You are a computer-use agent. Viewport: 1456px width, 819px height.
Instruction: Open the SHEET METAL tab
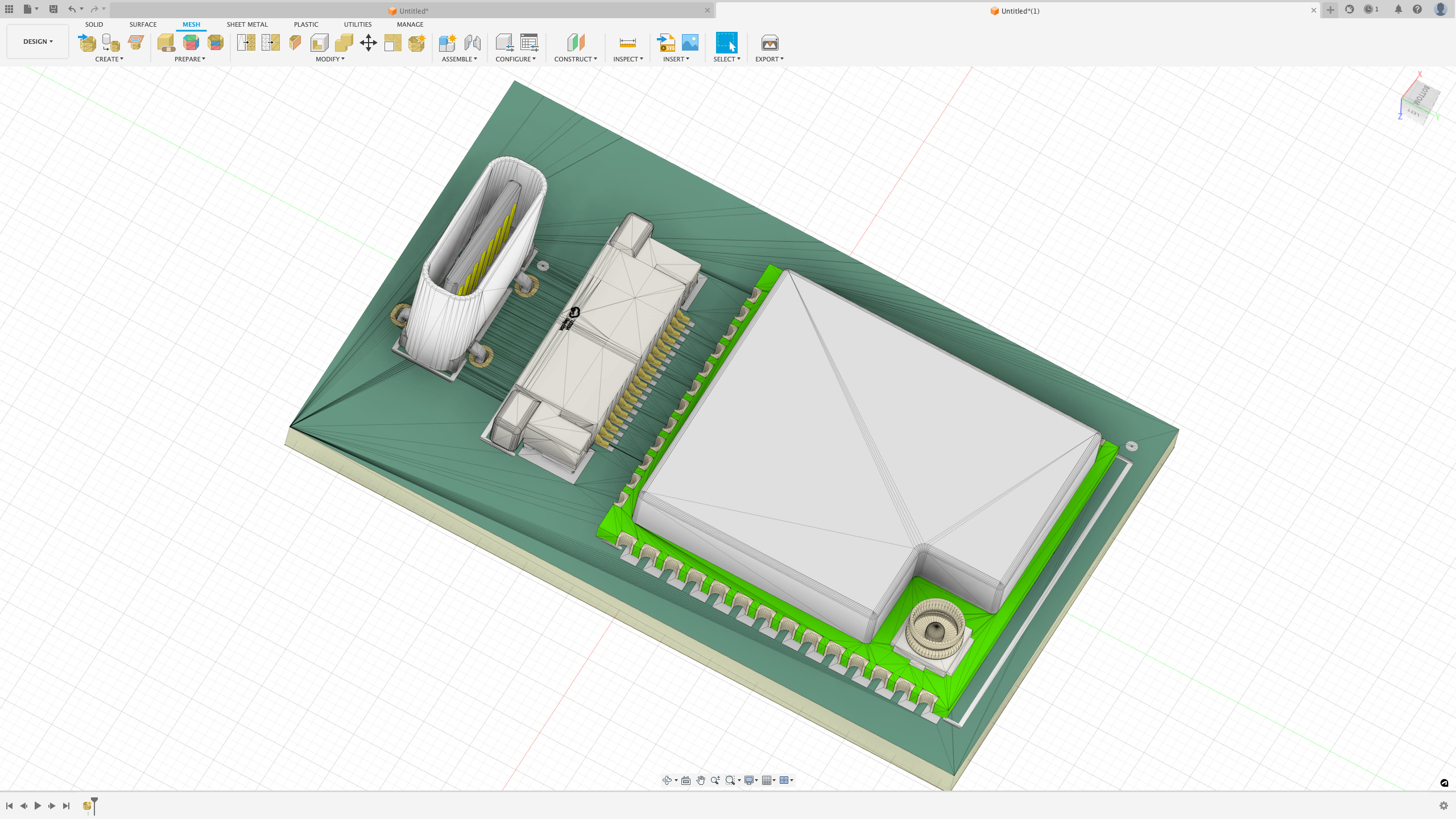pyautogui.click(x=246, y=24)
